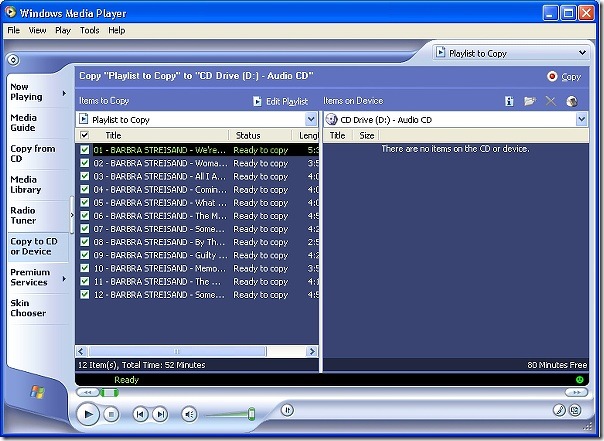The image size is (604, 441).
Task: Uncheck track 01 We're… checkbox
Action: point(84,150)
